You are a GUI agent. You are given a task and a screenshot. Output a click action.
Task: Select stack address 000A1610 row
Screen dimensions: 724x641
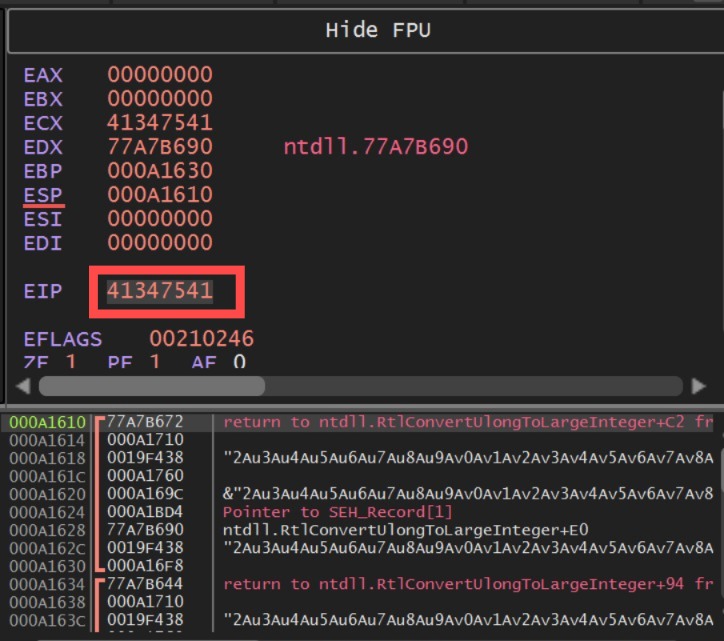pyautogui.click(x=48, y=423)
